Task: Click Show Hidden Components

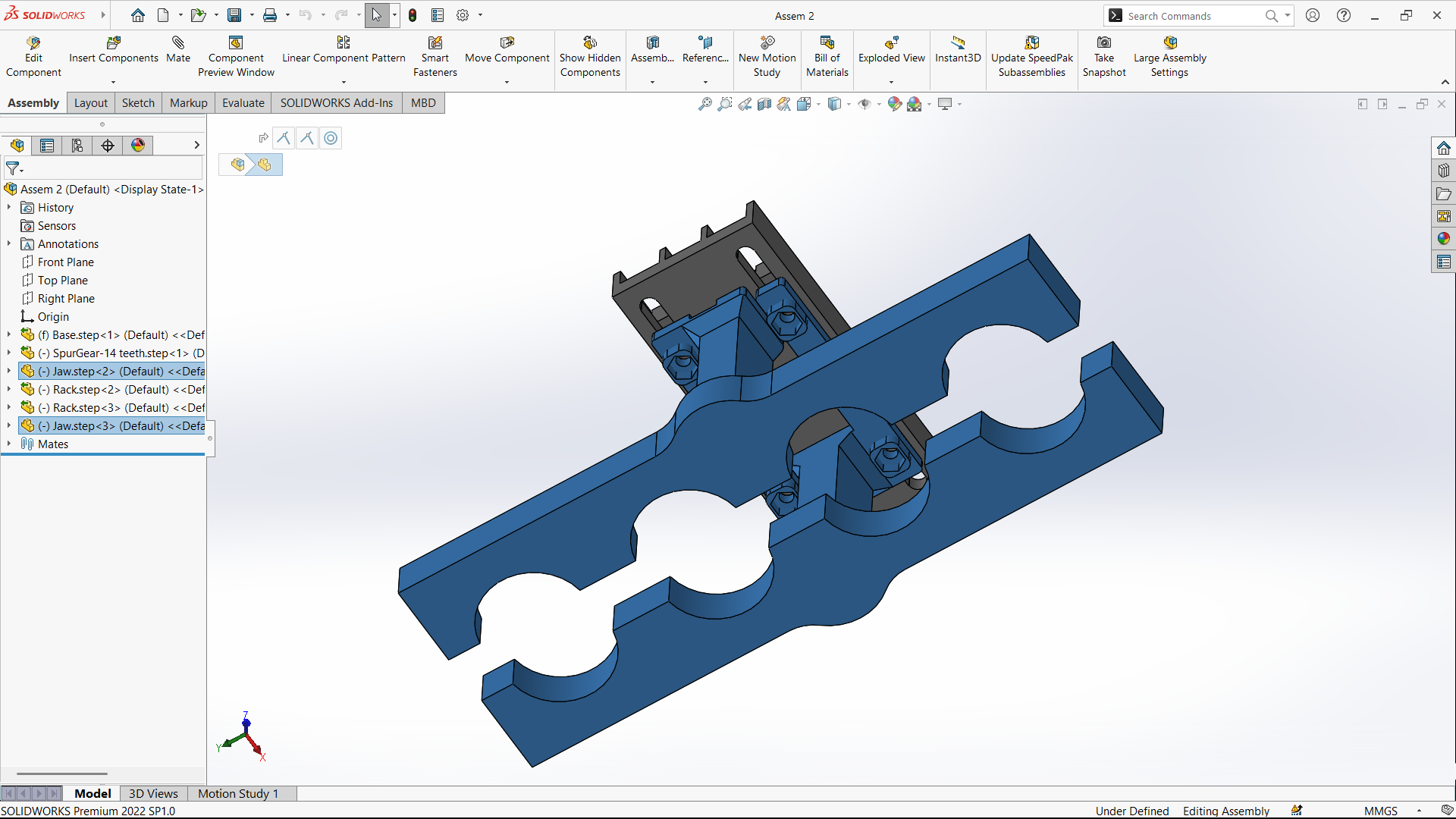Action: (590, 57)
